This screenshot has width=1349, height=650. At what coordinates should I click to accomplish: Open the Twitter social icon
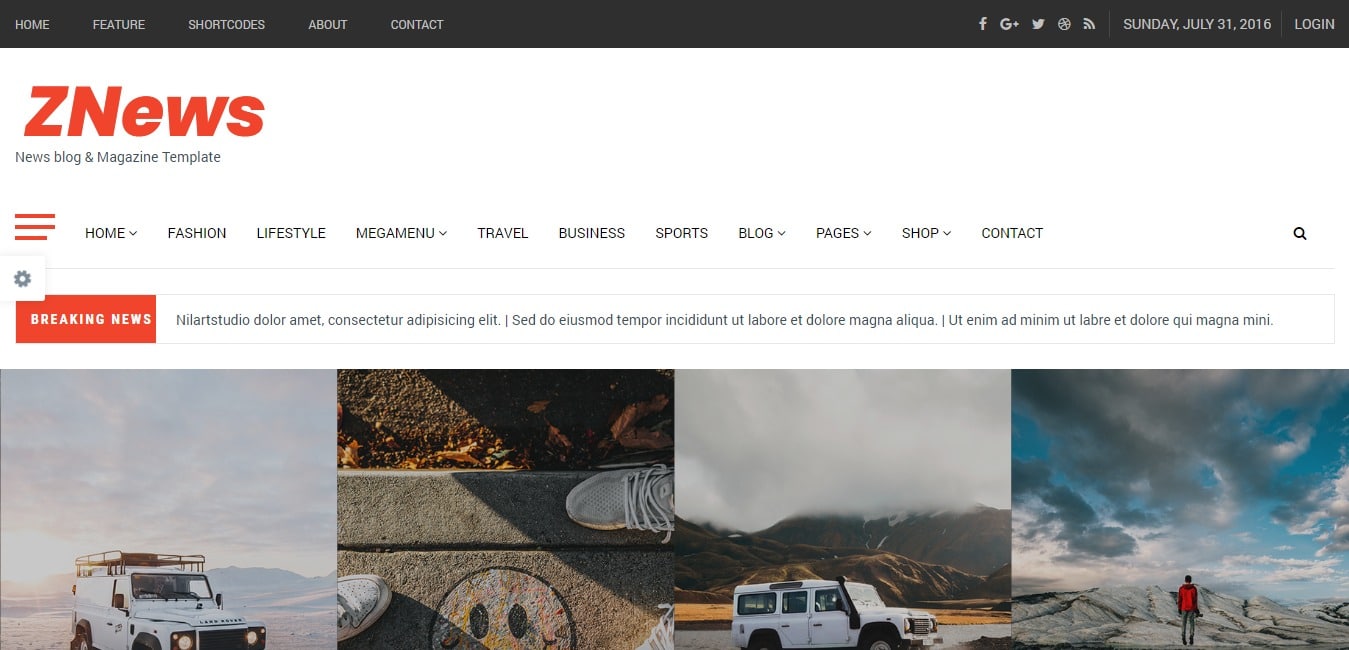point(1037,23)
